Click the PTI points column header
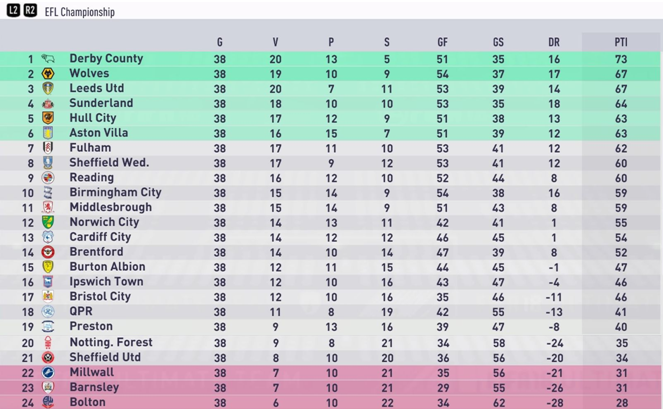Screen dimensions: 663x409 (621, 42)
